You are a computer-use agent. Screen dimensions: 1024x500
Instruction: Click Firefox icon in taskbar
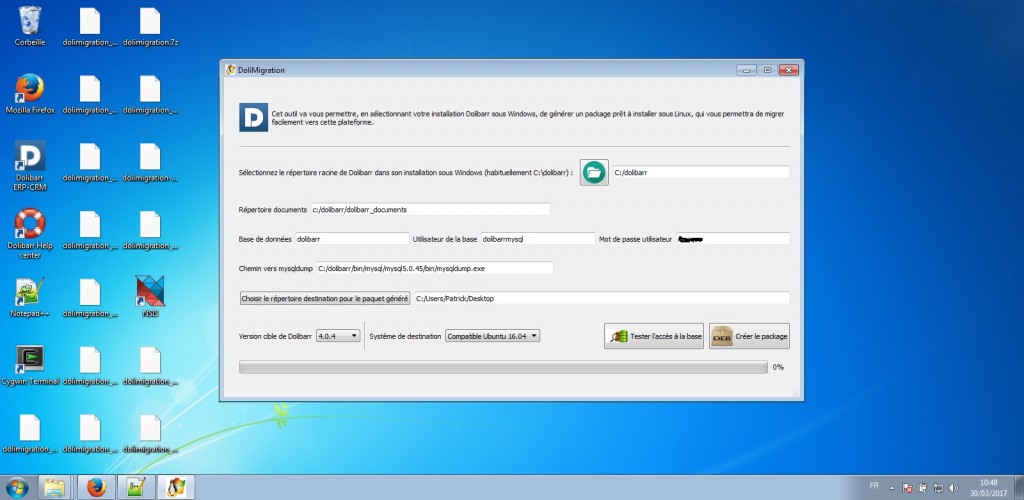tap(96, 488)
